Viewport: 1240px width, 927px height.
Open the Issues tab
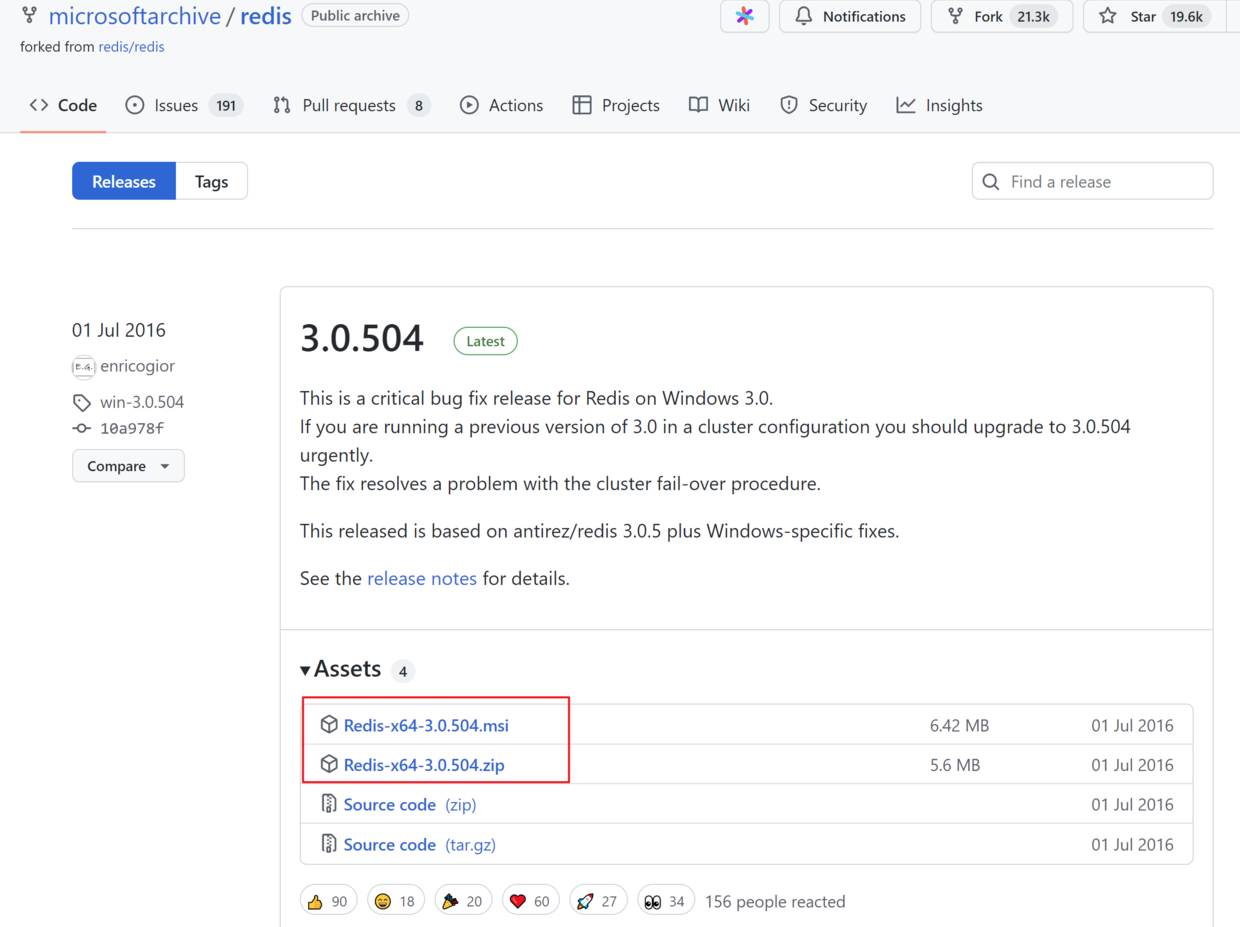[184, 105]
